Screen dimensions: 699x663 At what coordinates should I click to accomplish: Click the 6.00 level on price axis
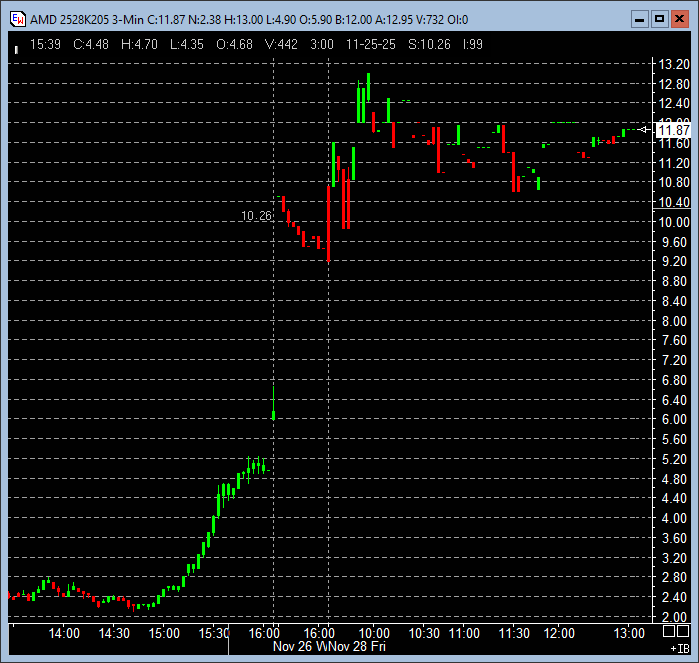(674, 420)
